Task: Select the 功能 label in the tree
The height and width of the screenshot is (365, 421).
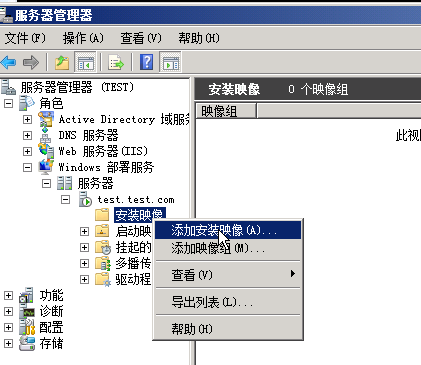Action: coord(51,295)
